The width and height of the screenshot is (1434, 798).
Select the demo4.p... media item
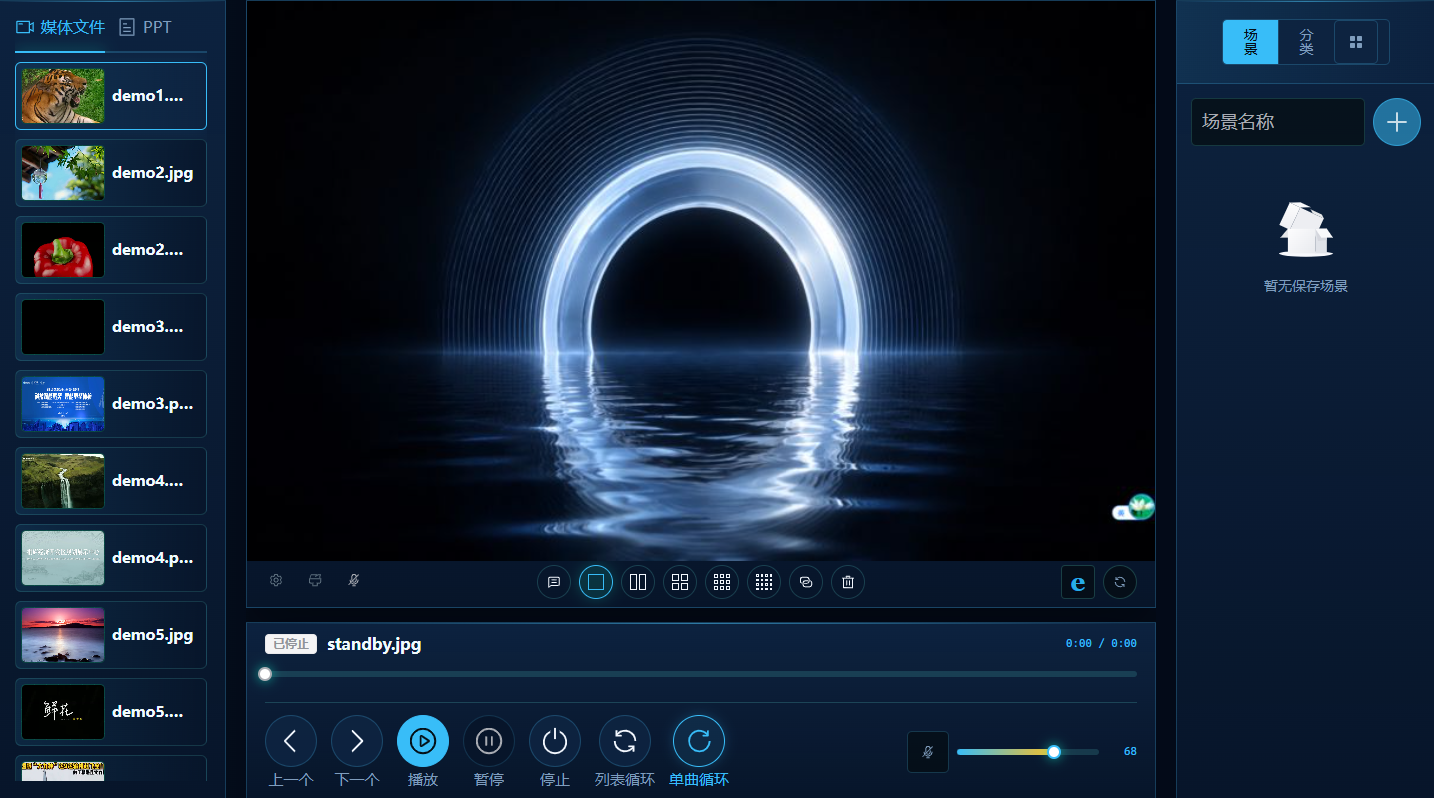111,558
